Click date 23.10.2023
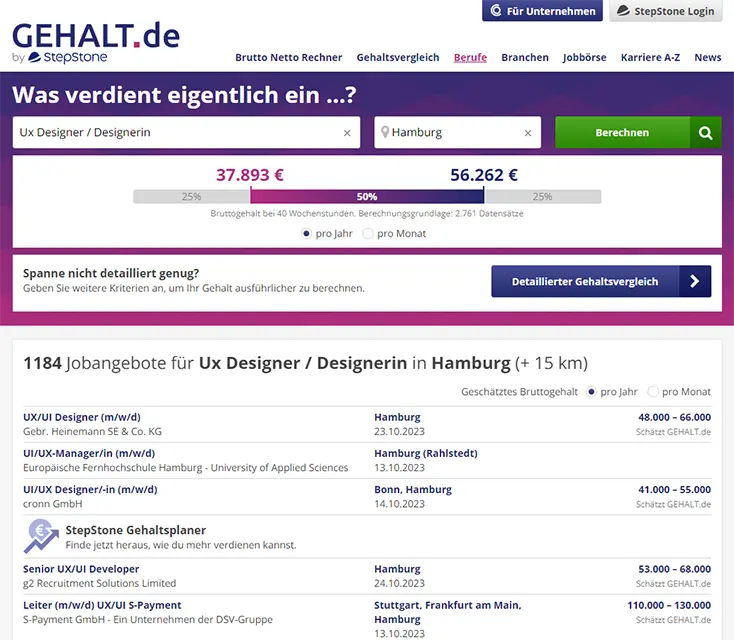This screenshot has height=640, width=734. 399,431
